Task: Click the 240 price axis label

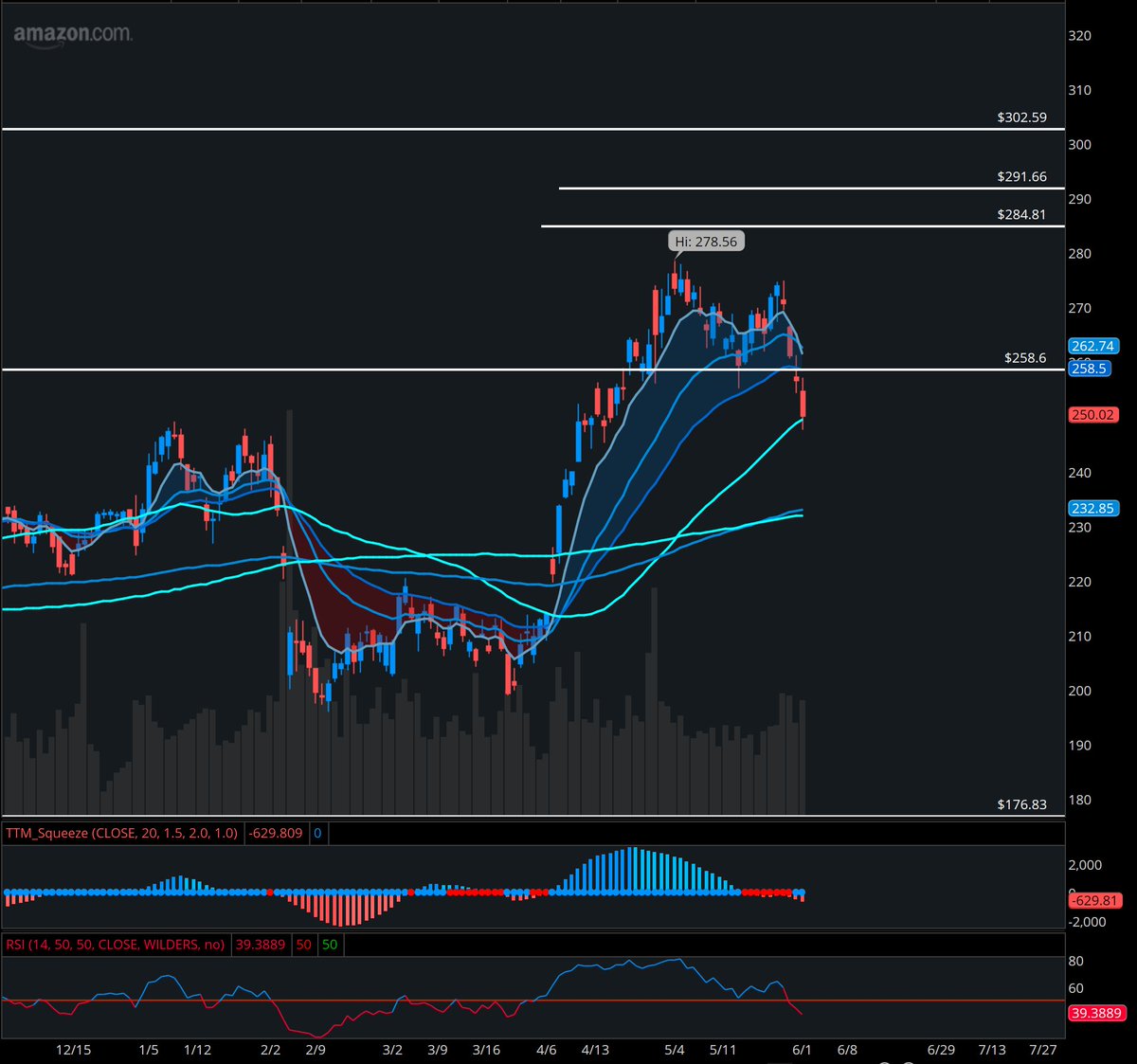Action: point(1080,472)
